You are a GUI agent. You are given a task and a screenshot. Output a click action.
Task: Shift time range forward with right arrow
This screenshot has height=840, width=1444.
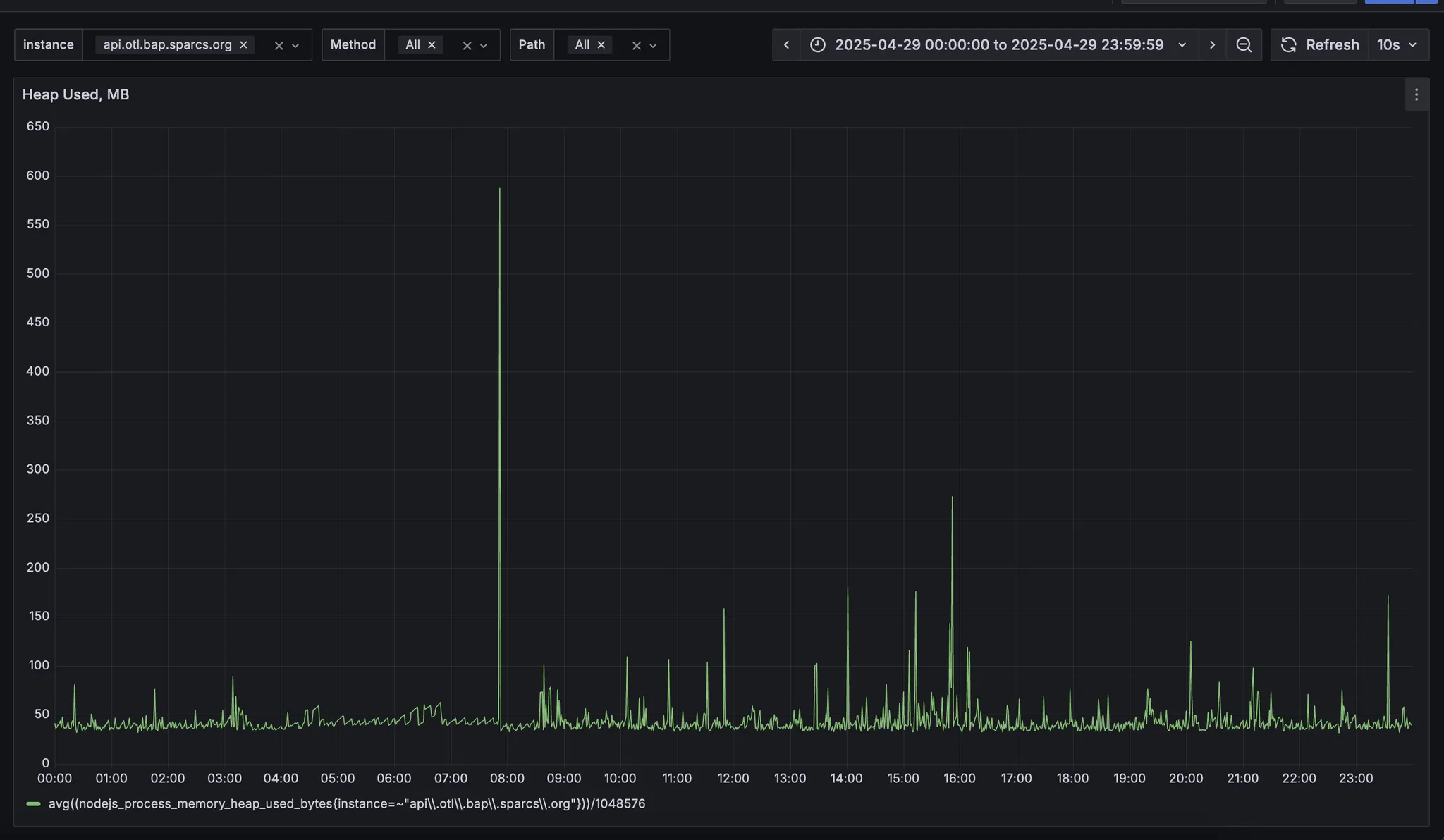click(x=1212, y=45)
